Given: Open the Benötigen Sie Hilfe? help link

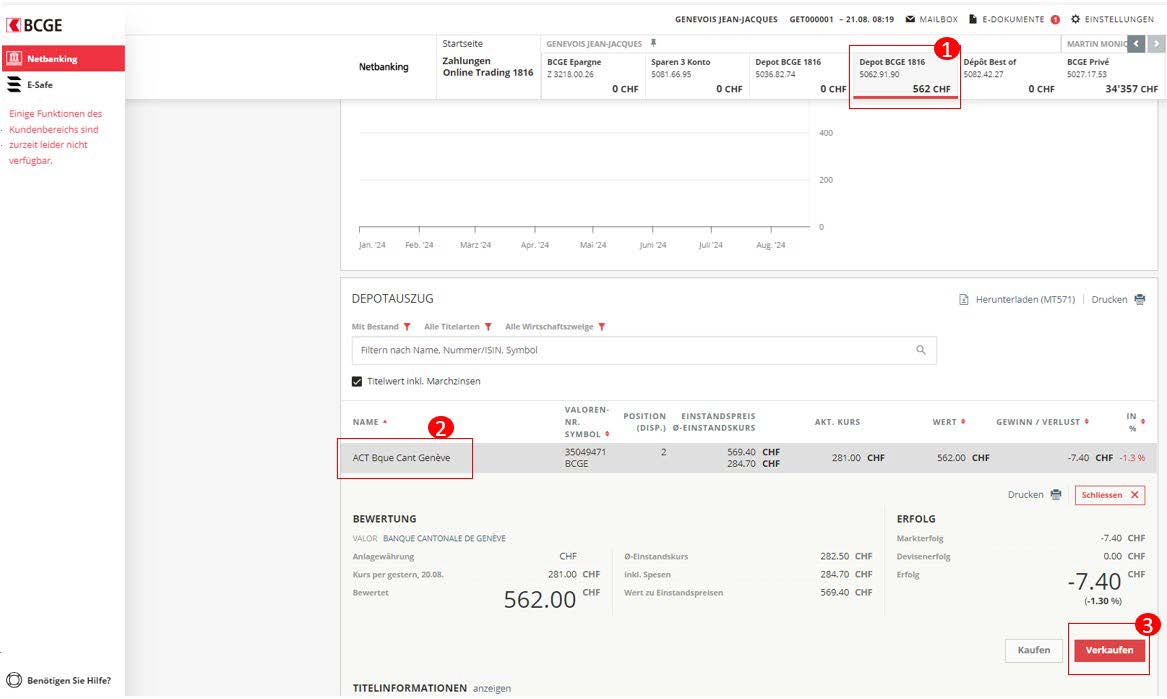Looking at the screenshot, I should [59, 680].
